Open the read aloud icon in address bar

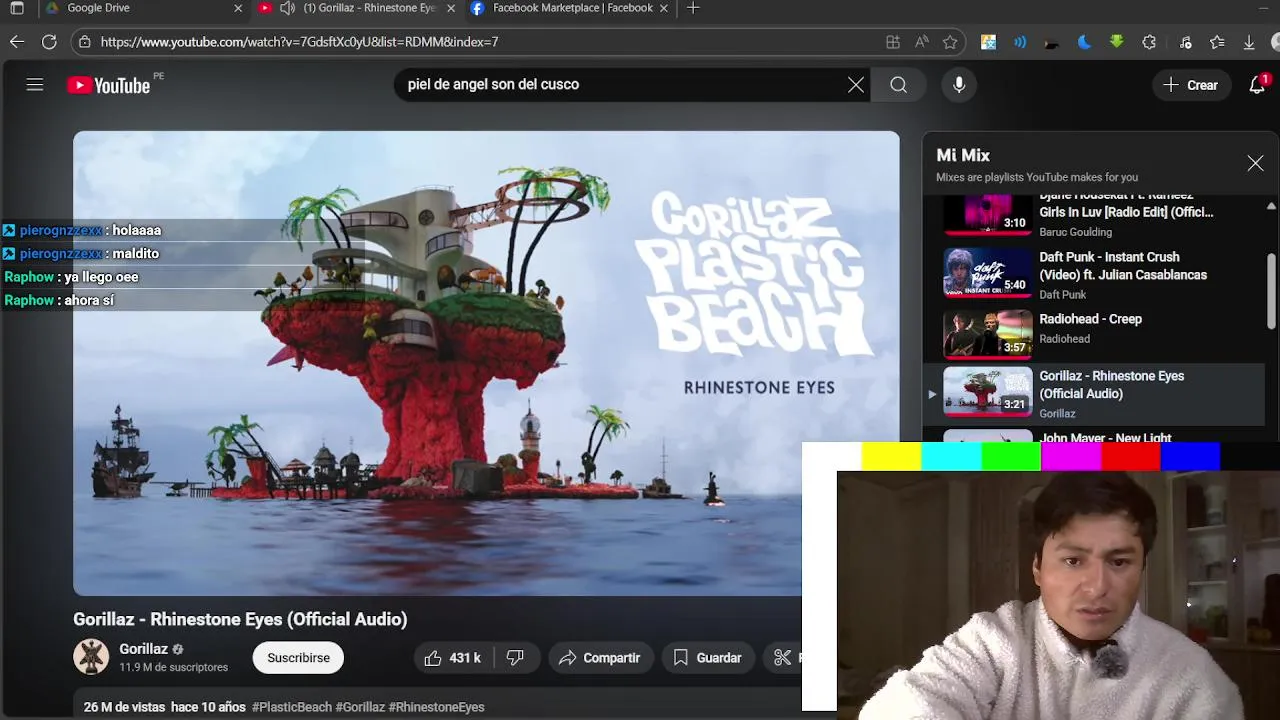click(x=922, y=42)
